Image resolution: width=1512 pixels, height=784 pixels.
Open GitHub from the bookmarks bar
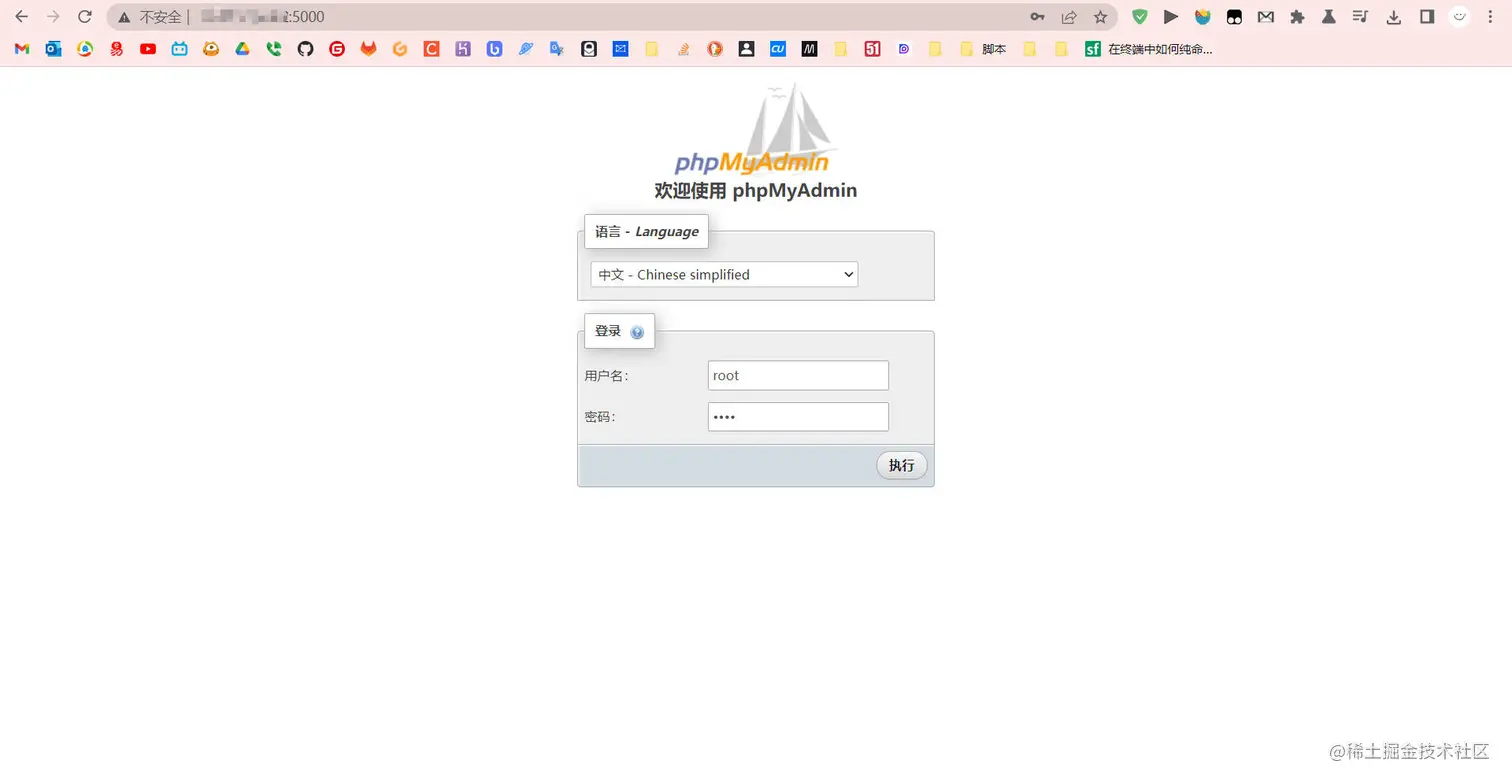[306, 48]
